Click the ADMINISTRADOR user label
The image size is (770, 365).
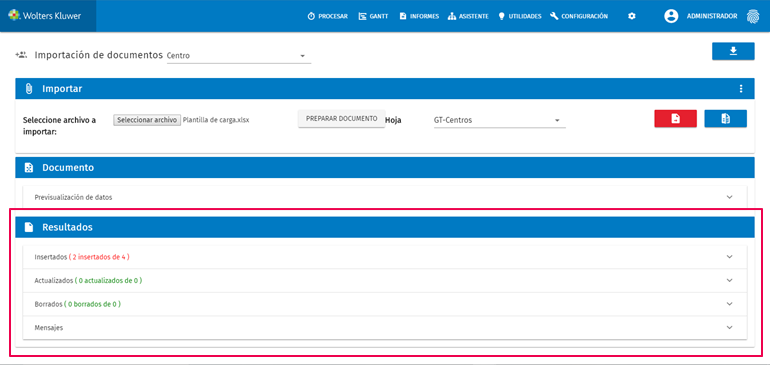[712, 16]
